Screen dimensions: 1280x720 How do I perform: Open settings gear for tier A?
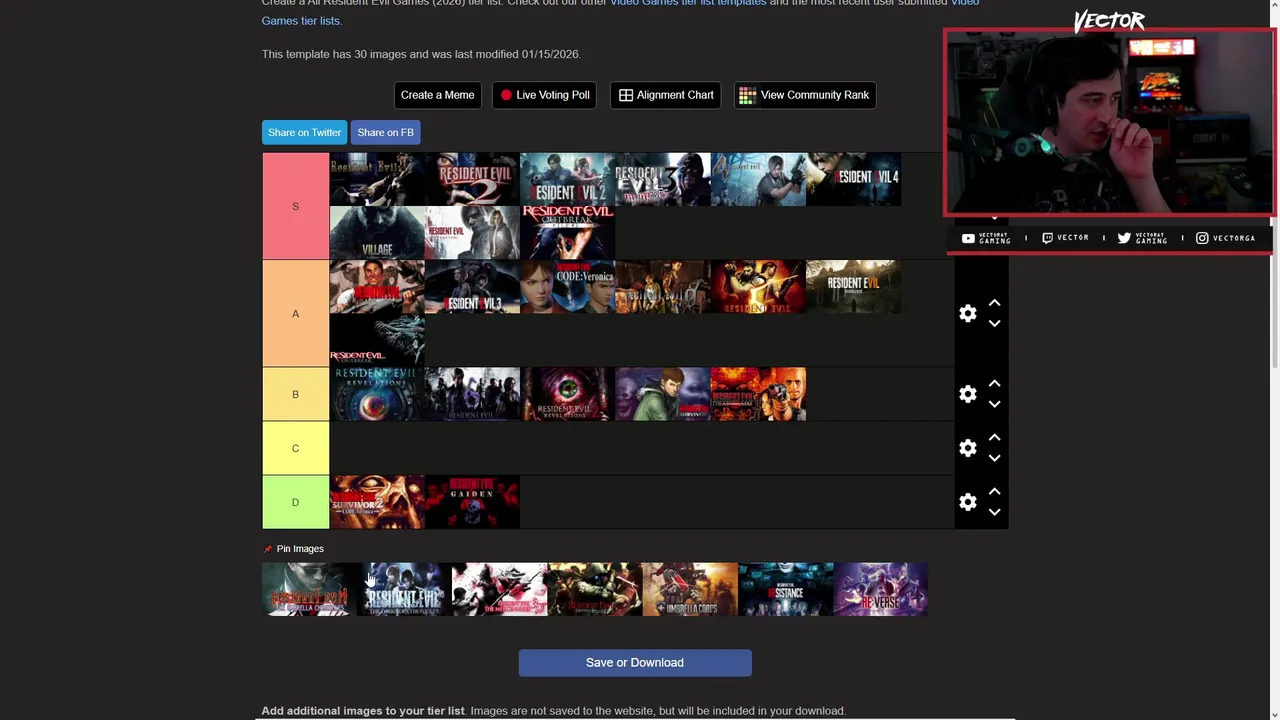967,313
